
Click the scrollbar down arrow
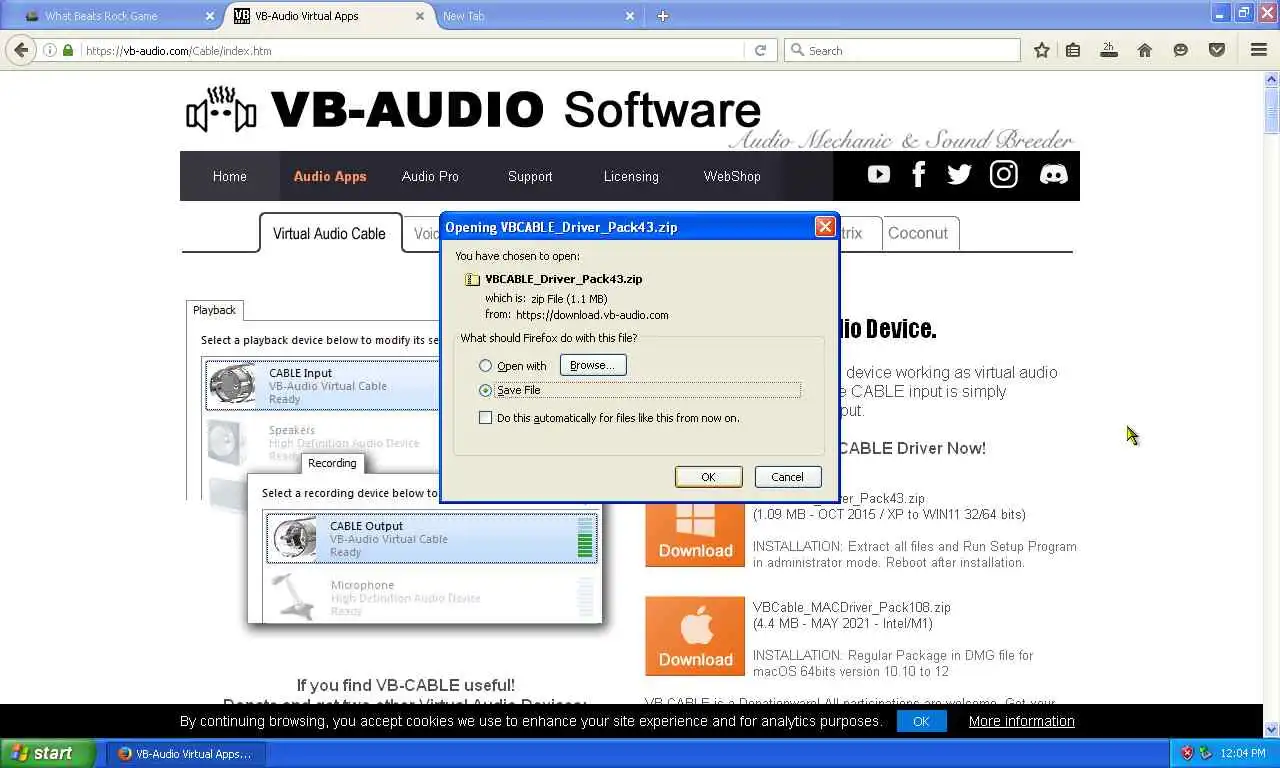tap(1271, 729)
